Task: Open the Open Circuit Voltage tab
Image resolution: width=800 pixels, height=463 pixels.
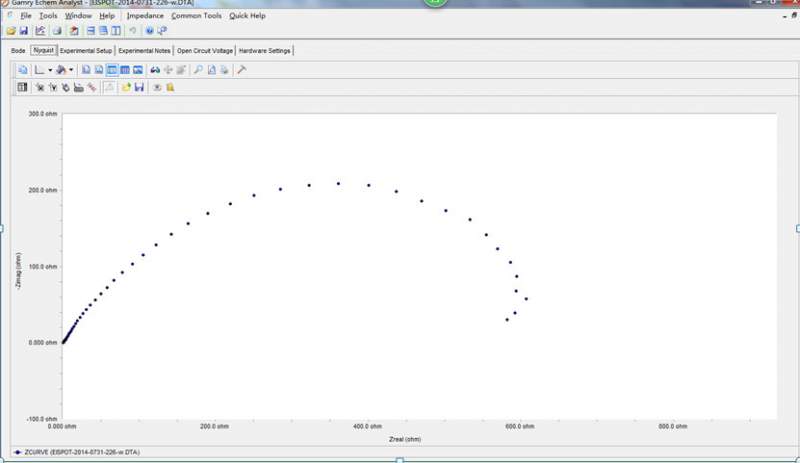Action: [205, 51]
